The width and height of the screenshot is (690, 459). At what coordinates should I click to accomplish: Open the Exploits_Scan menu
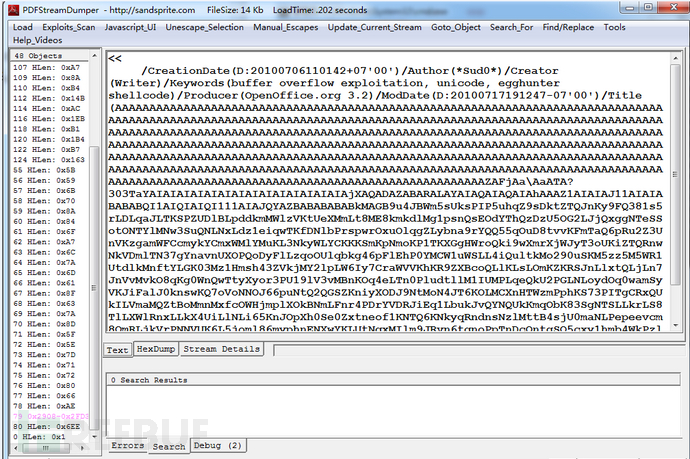click(x=69, y=27)
